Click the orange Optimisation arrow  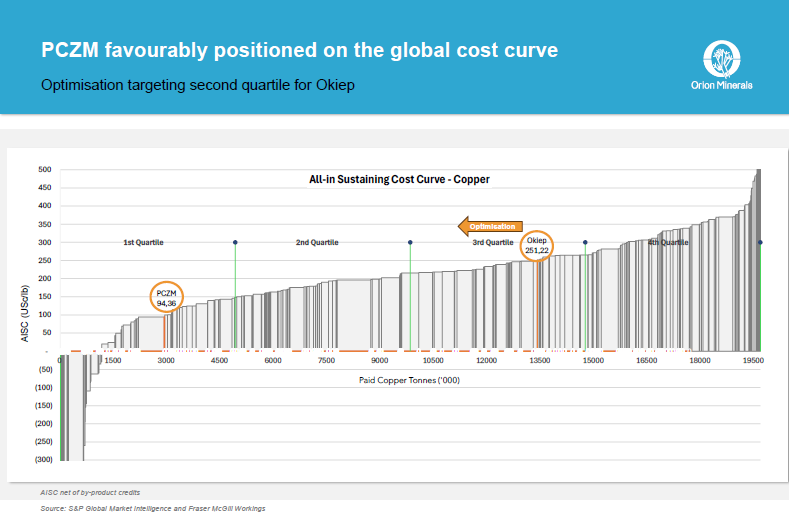[x=490, y=226]
